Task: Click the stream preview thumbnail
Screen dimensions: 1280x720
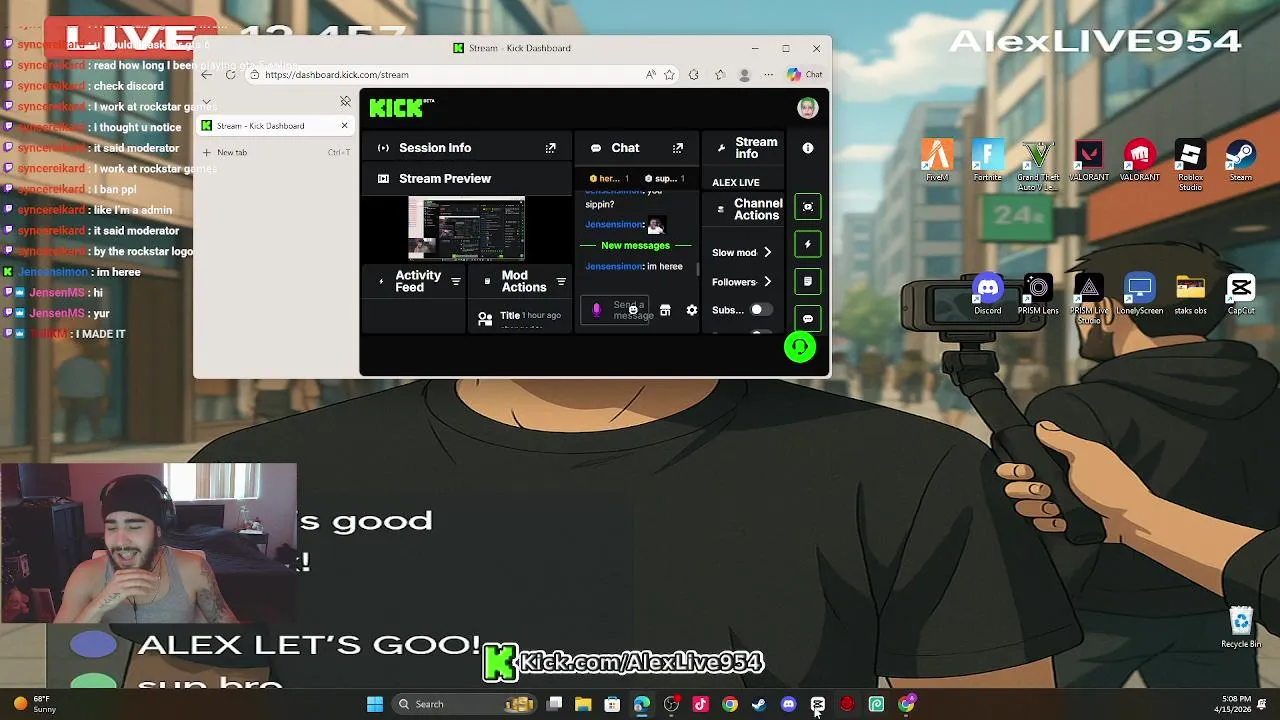Action: tap(467, 229)
